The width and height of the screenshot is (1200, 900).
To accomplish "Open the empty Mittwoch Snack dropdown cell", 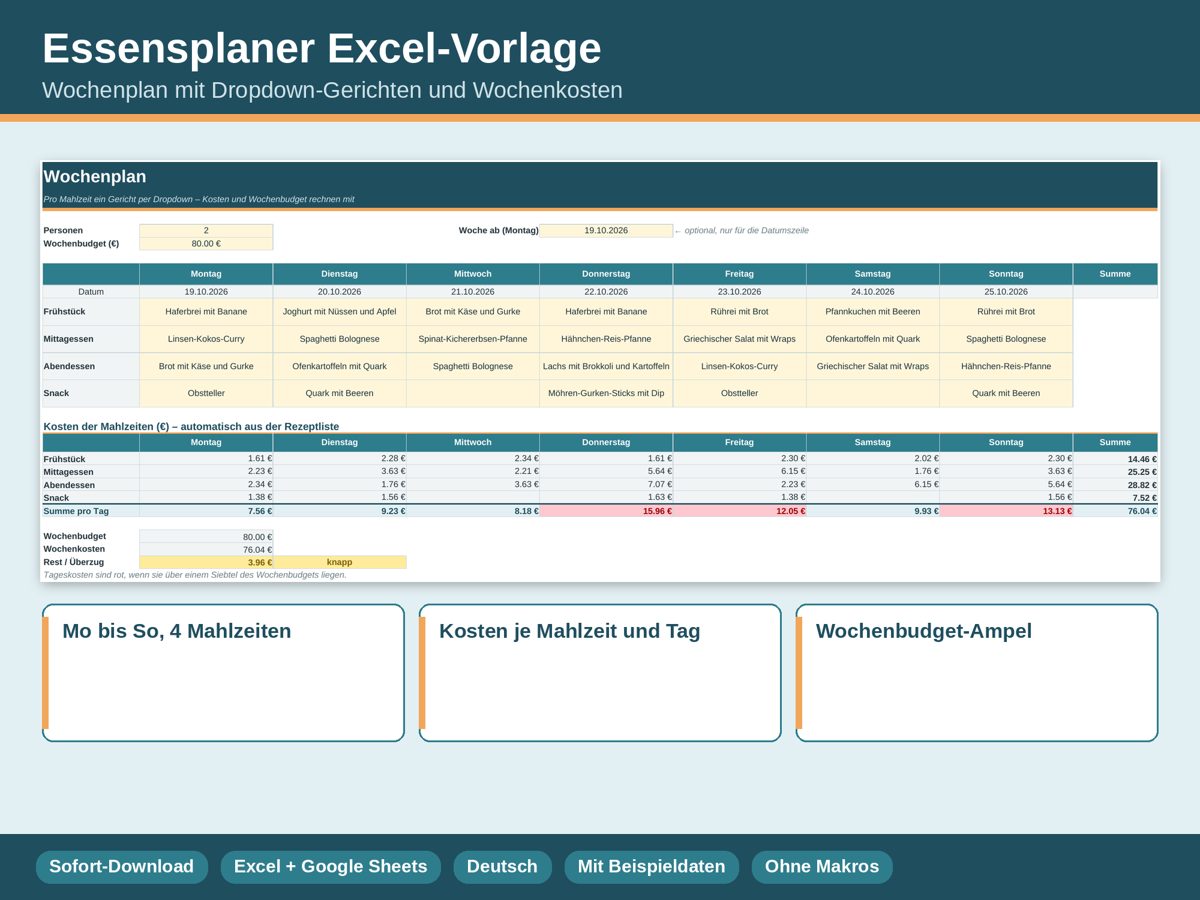I will pyautogui.click(x=473, y=393).
